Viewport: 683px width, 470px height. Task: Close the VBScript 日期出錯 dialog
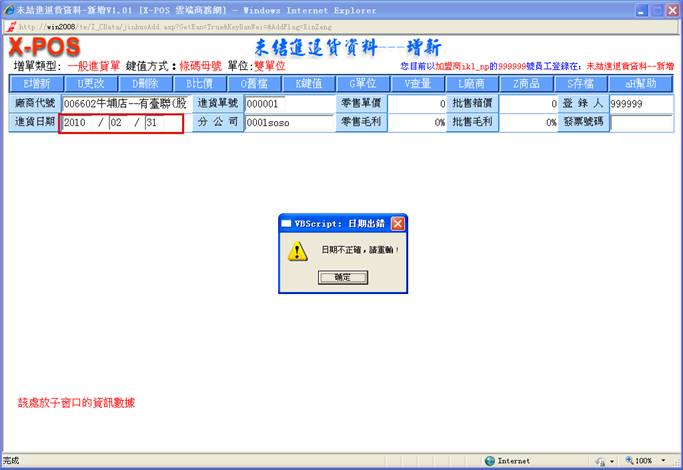click(x=398, y=223)
